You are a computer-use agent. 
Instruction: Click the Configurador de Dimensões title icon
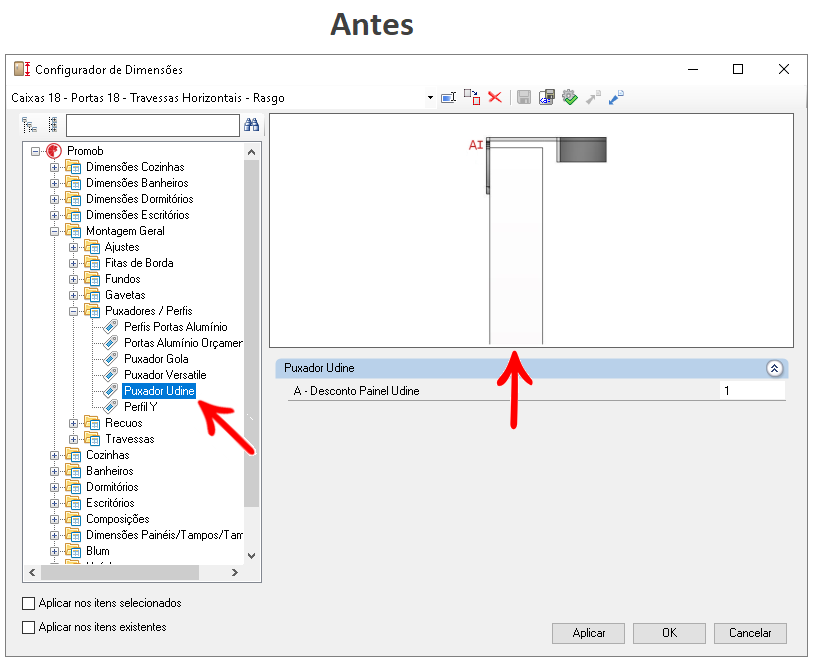22,69
